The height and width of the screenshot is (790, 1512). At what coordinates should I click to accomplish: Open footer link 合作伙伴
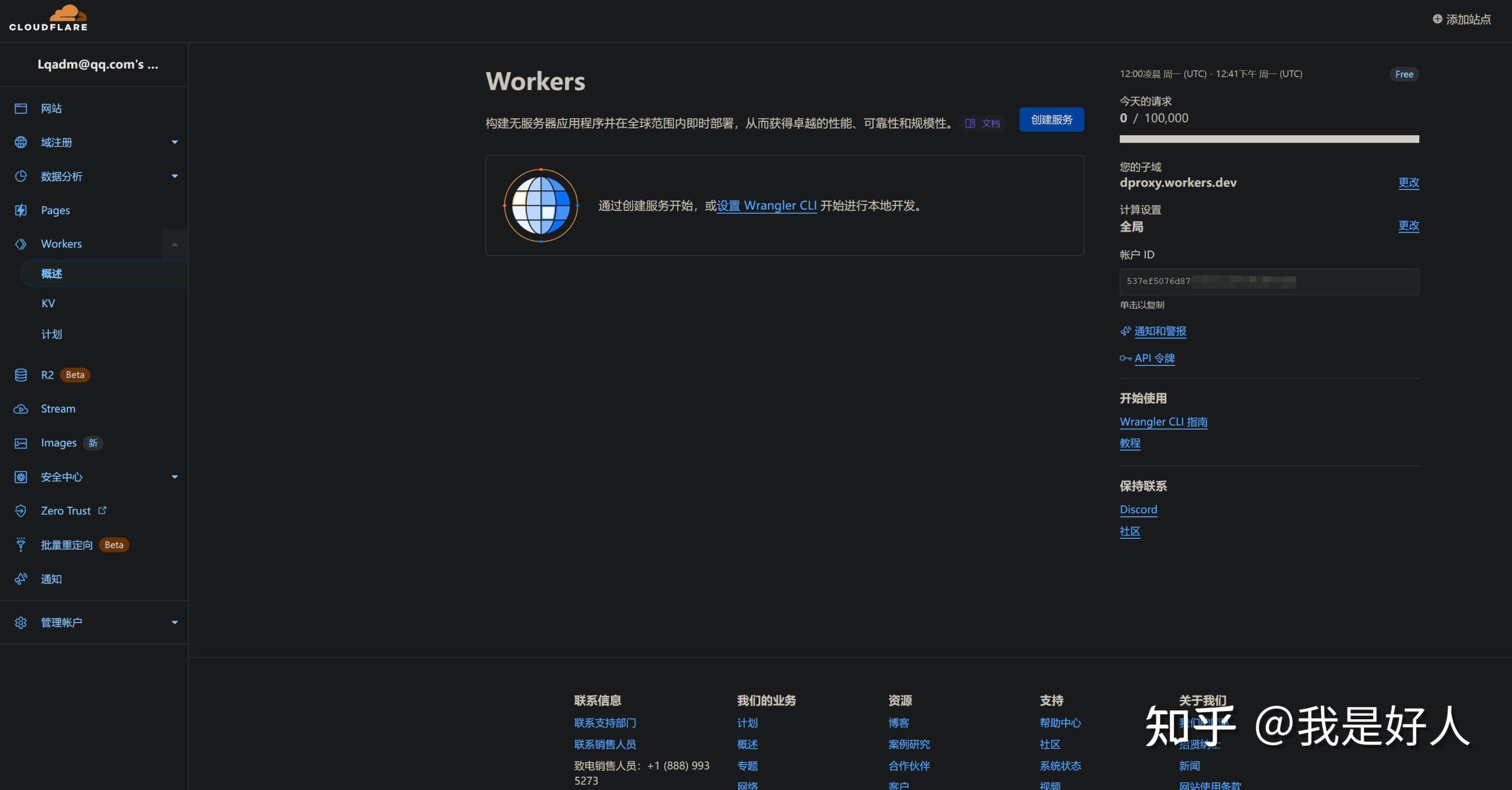pyautogui.click(x=909, y=766)
